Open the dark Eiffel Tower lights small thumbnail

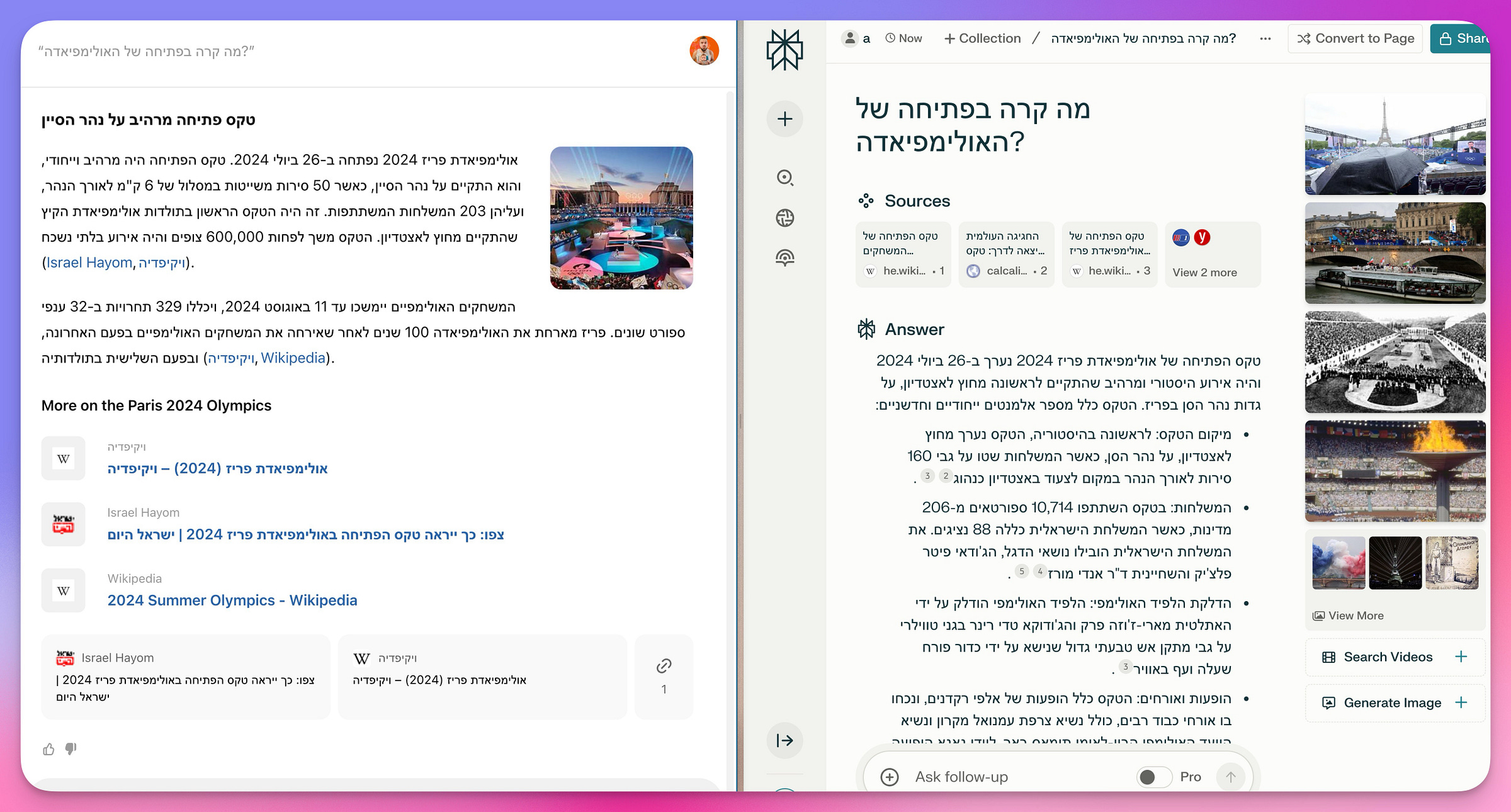[x=1395, y=563]
